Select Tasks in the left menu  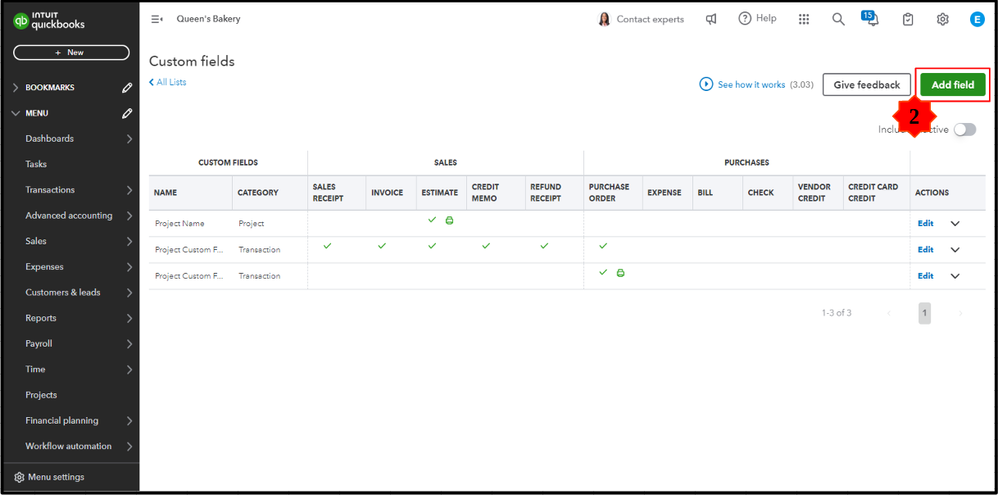click(x=36, y=164)
